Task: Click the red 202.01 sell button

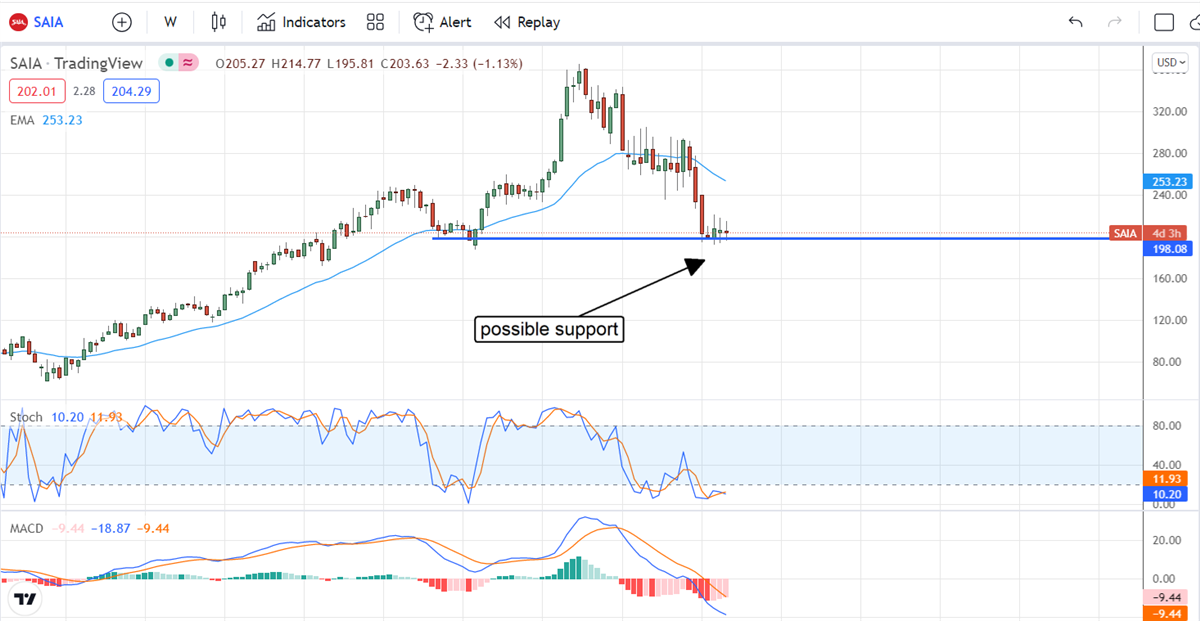Action: pos(37,92)
